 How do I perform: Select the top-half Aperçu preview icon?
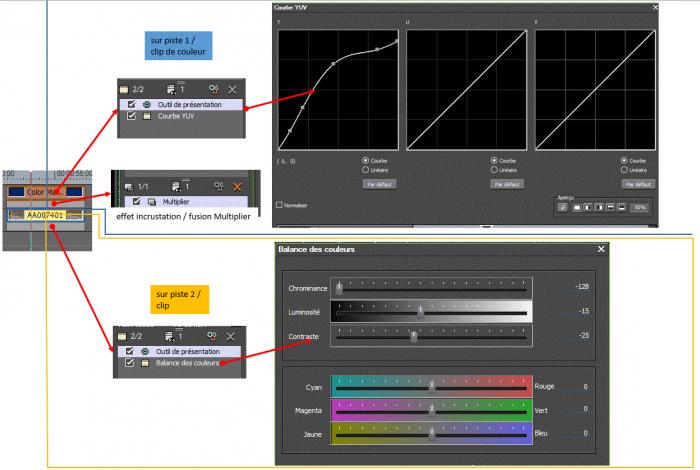coord(610,208)
